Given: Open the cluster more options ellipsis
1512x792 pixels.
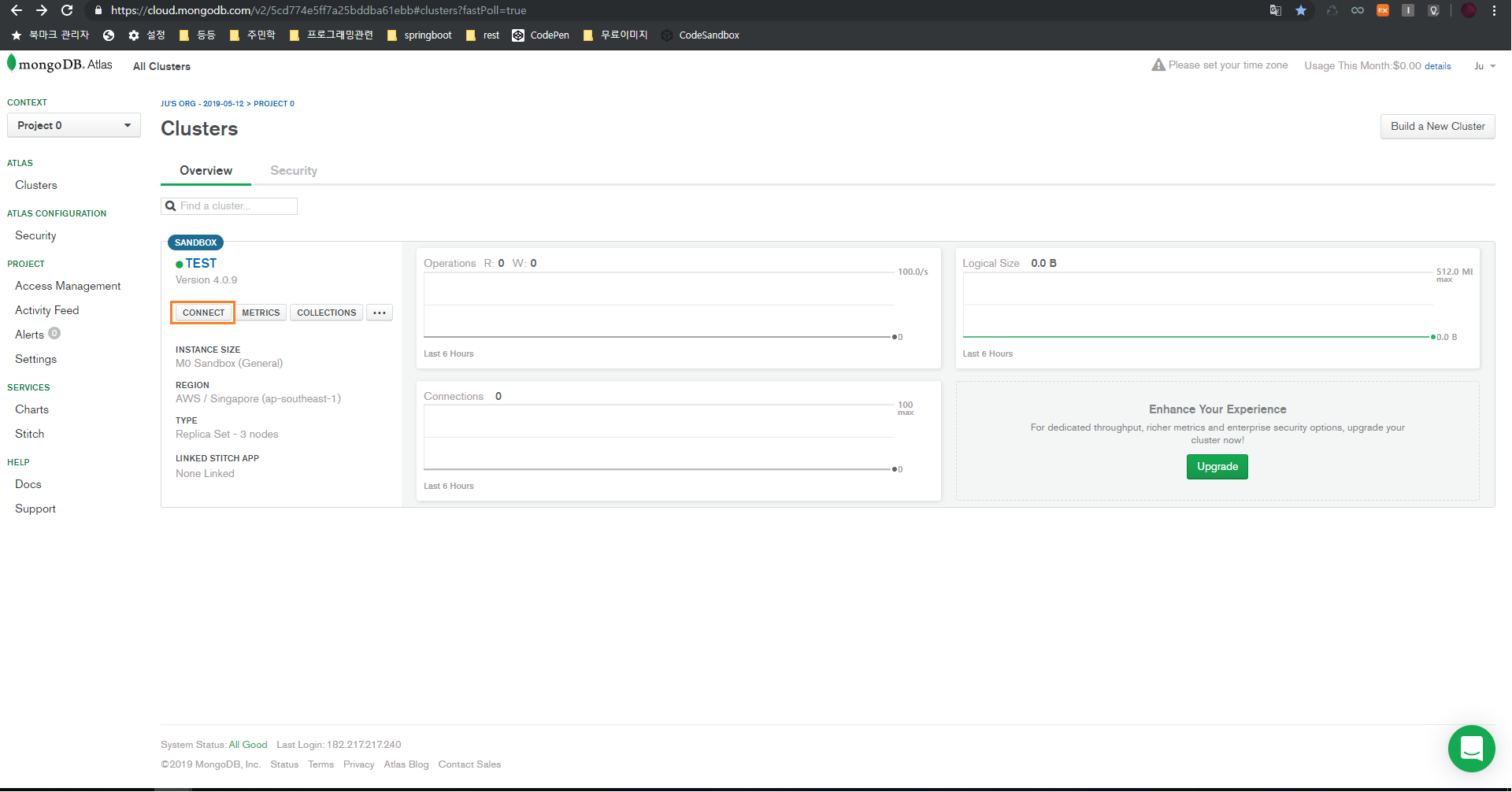Looking at the screenshot, I should 380,313.
